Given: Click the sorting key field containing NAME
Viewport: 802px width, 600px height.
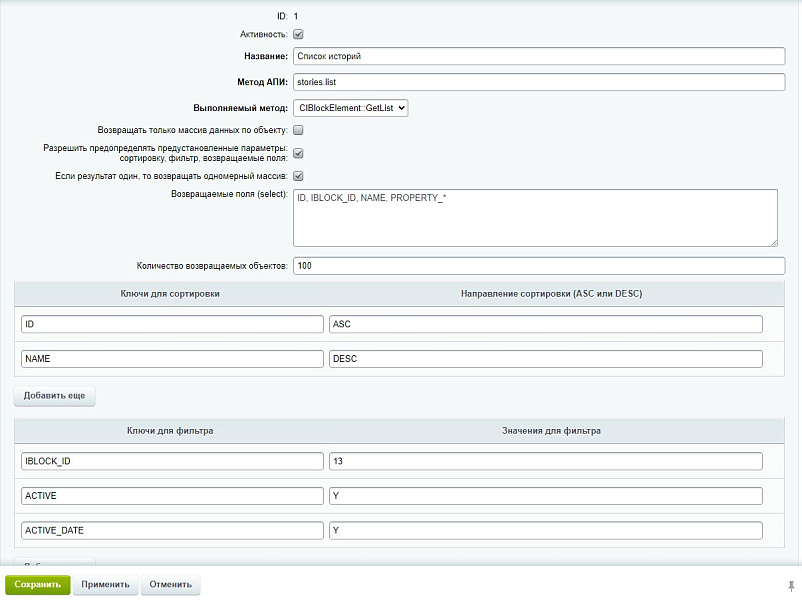Looking at the screenshot, I should [x=172, y=359].
